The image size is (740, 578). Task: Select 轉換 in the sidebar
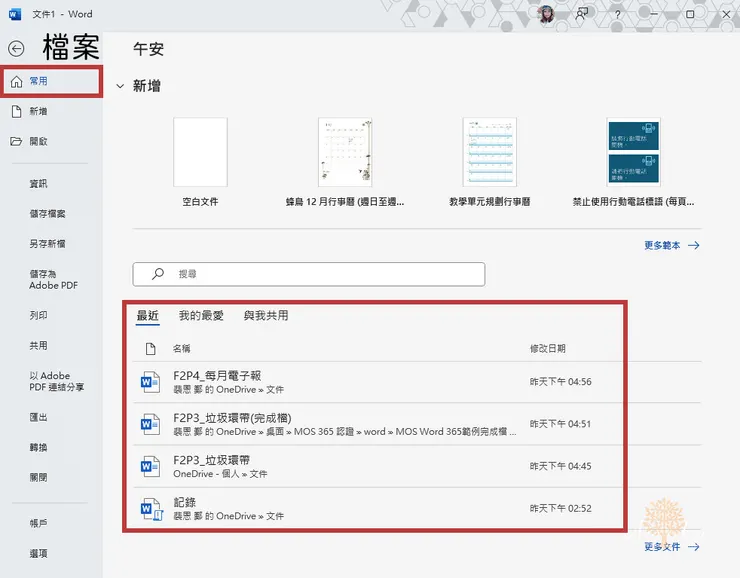[x=38, y=447]
